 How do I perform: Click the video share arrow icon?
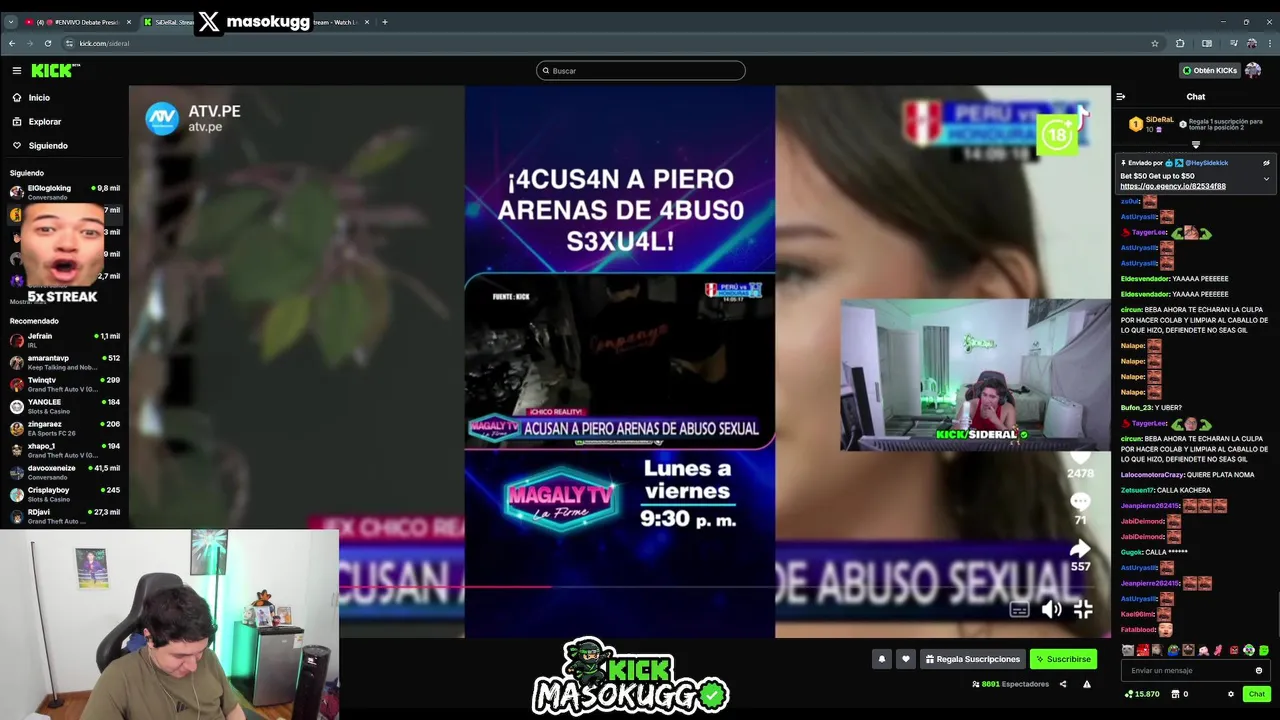click(1080, 548)
